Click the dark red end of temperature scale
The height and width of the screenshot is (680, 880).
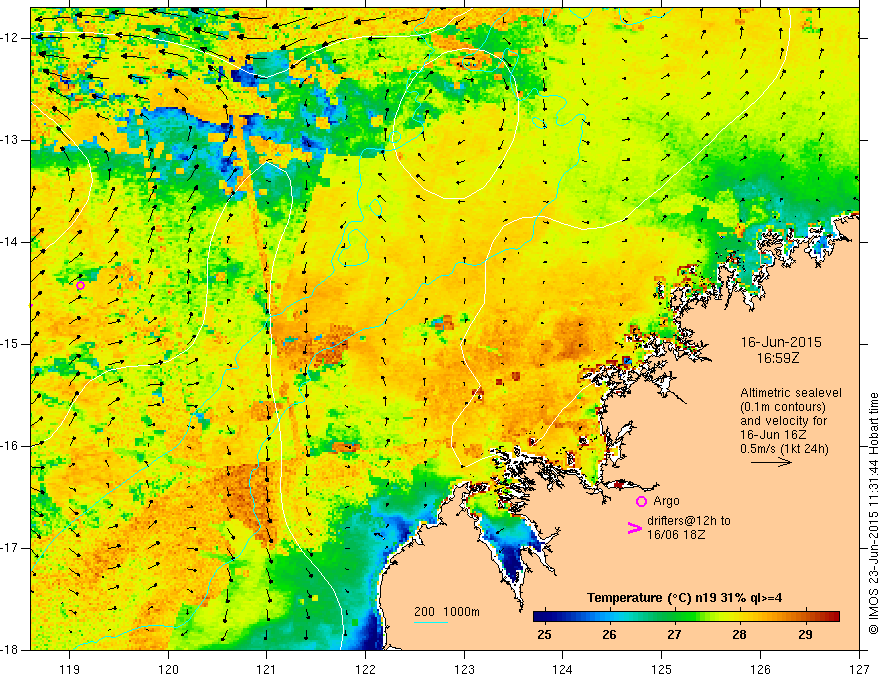835,617
